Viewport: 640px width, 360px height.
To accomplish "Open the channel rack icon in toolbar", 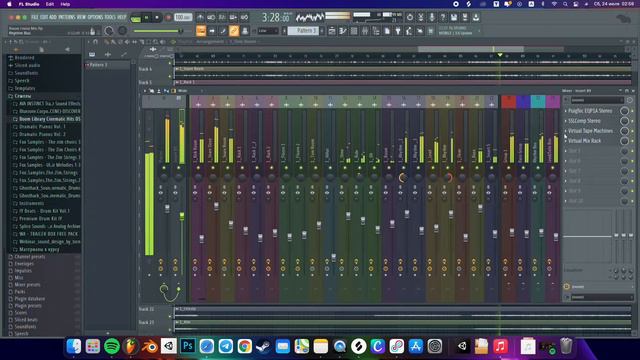I will click(x=354, y=31).
